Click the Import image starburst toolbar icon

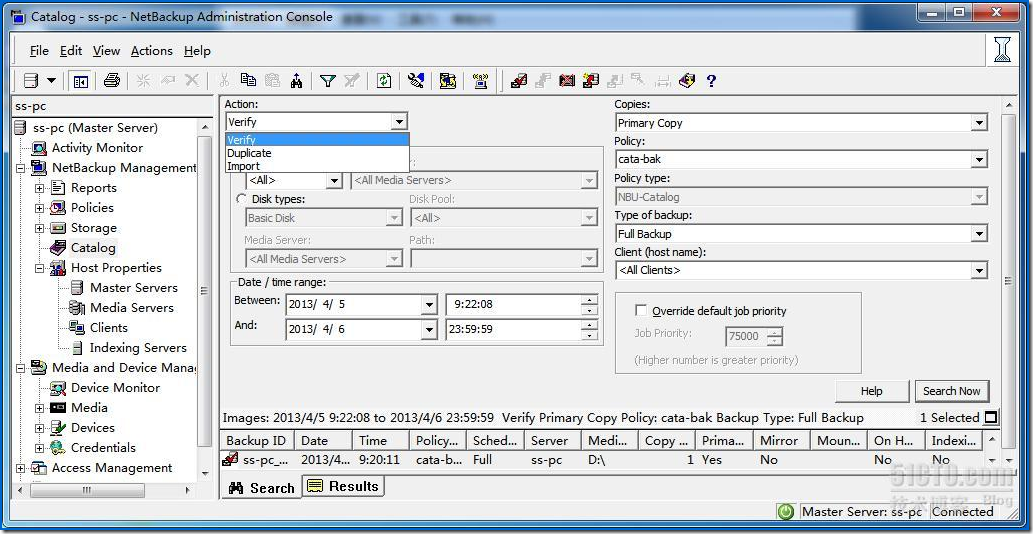coord(591,81)
